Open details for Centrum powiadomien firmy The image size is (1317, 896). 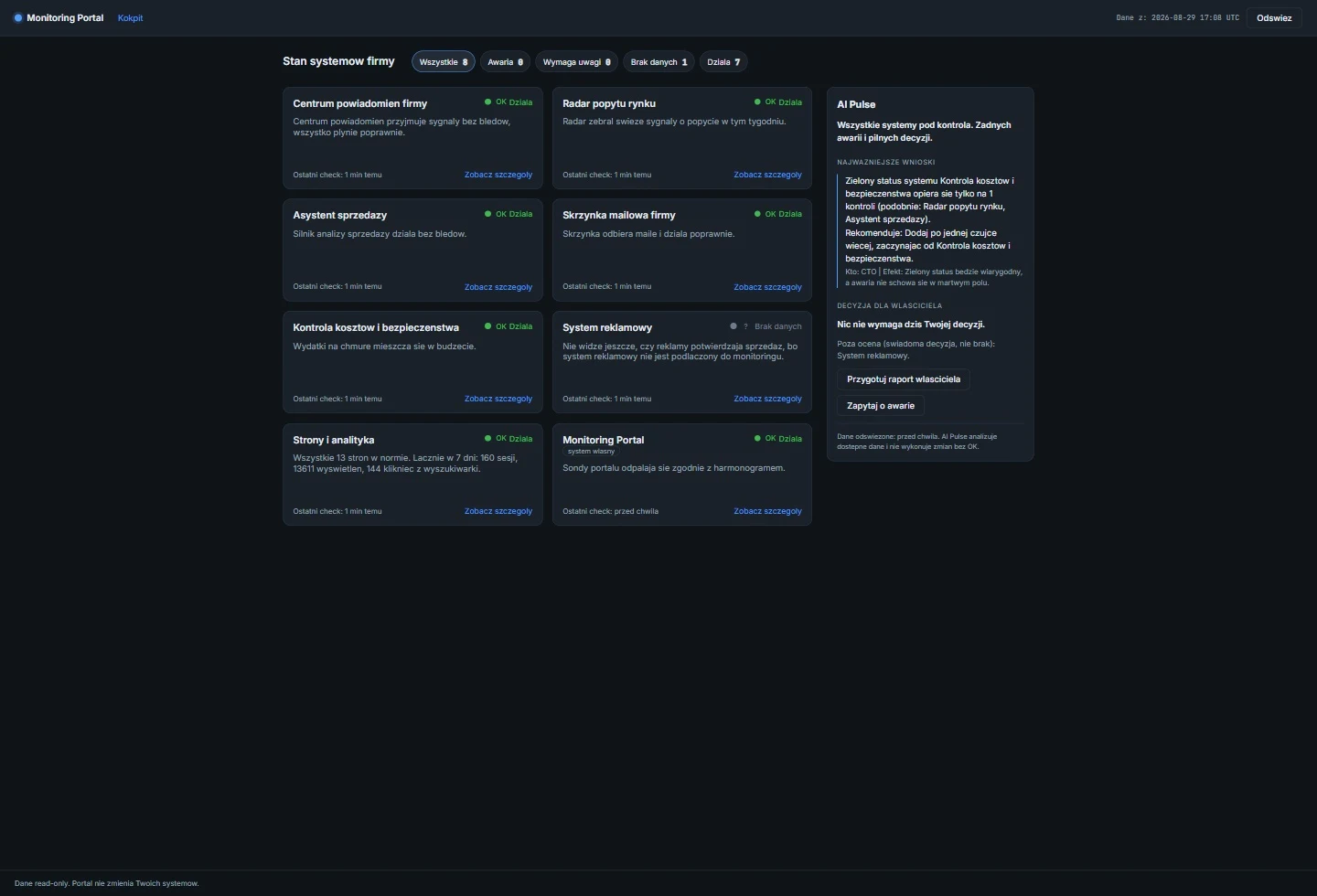498,175
